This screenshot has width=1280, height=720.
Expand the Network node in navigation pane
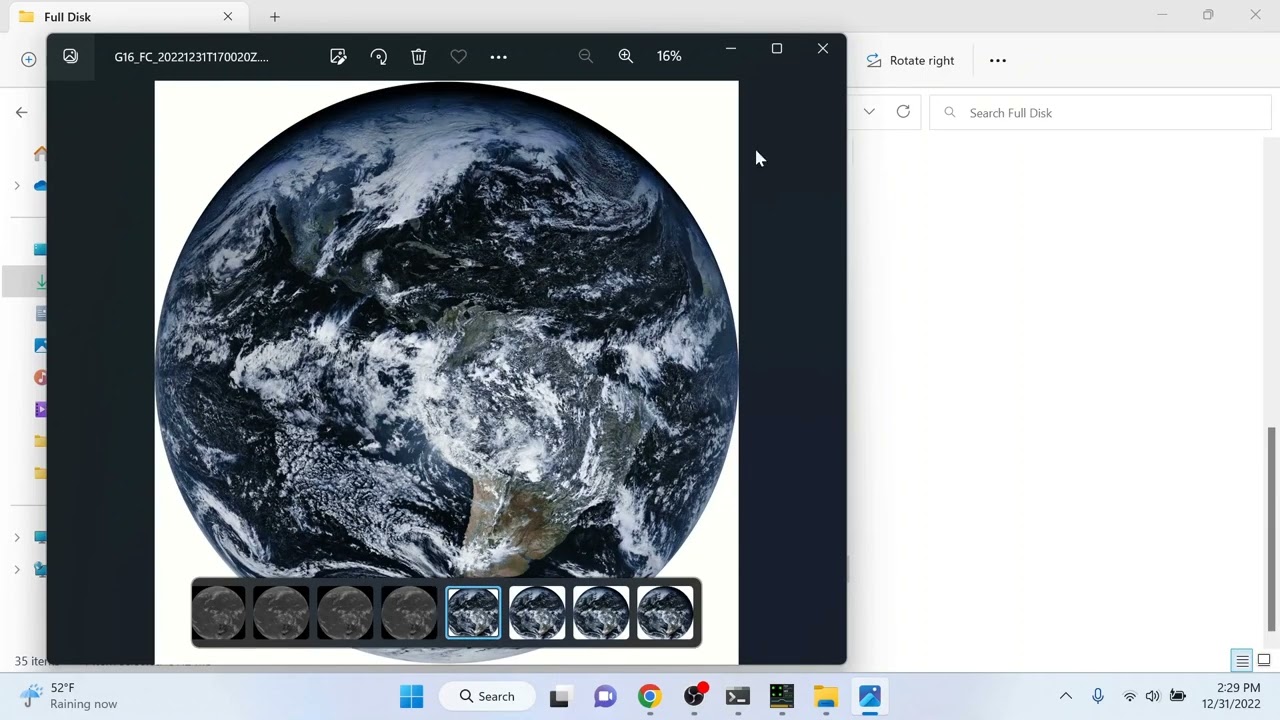coord(16,569)
